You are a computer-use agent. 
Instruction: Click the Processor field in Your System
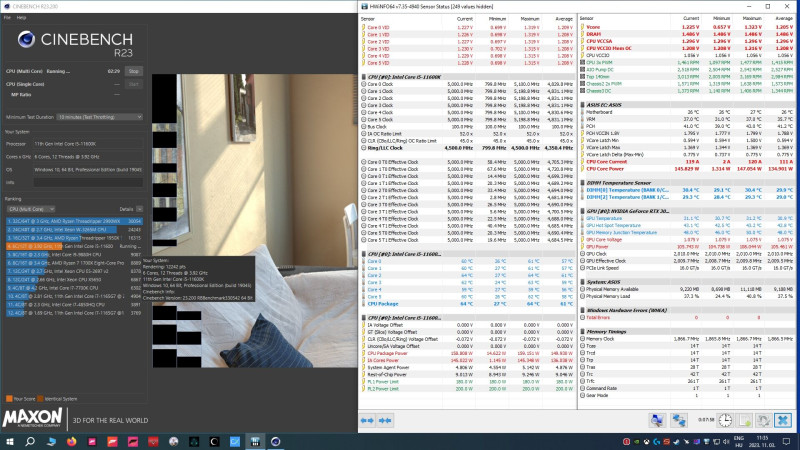(88, 144)
